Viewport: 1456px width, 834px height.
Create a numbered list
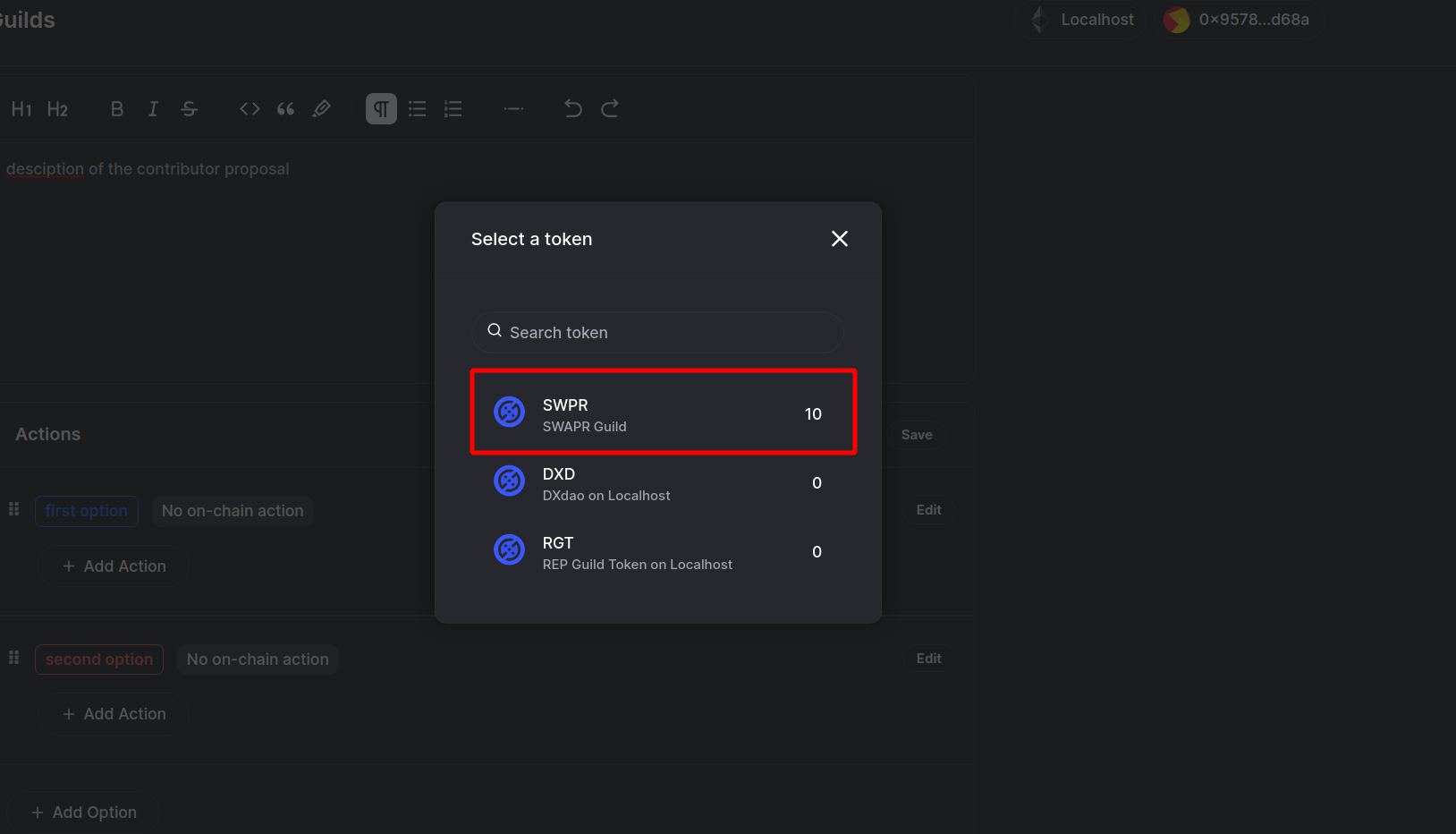click(x=453, y=109)
